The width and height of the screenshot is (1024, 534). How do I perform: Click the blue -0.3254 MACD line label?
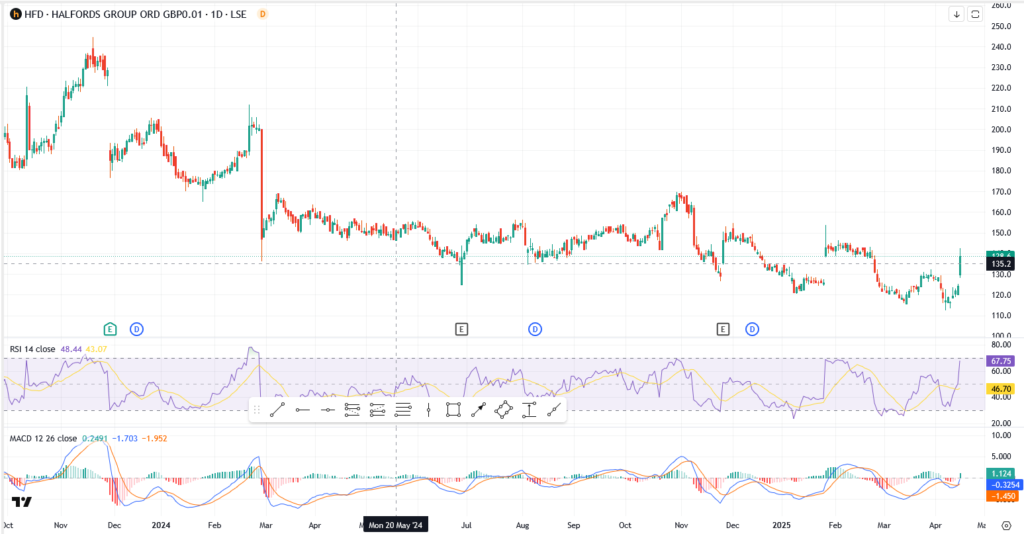[x=1003, y=485]
